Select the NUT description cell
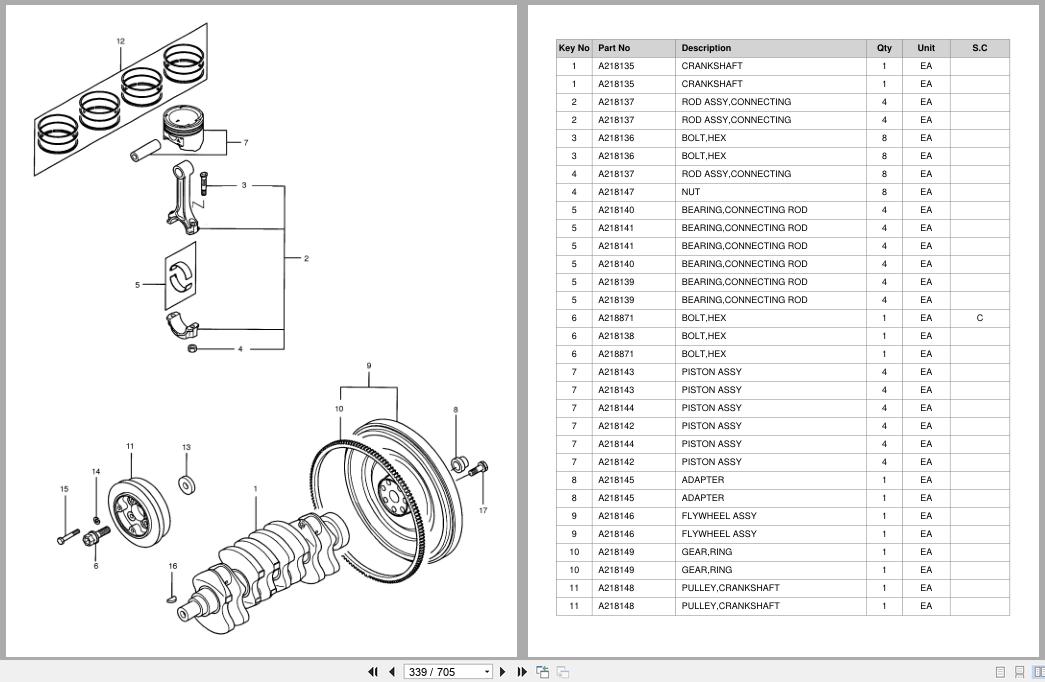The image size is (1045, 682). 770,192
